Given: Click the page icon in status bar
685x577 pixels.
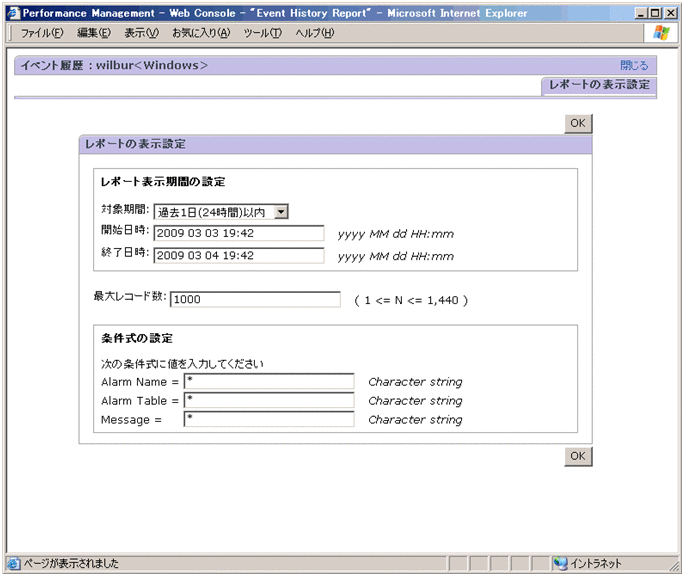Looking at the screenshot, I should 14,564.
